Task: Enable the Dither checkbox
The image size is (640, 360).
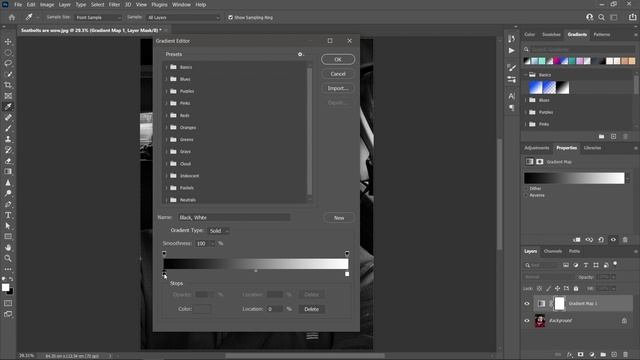Action: pyautogui.click(x=527, y=189)
